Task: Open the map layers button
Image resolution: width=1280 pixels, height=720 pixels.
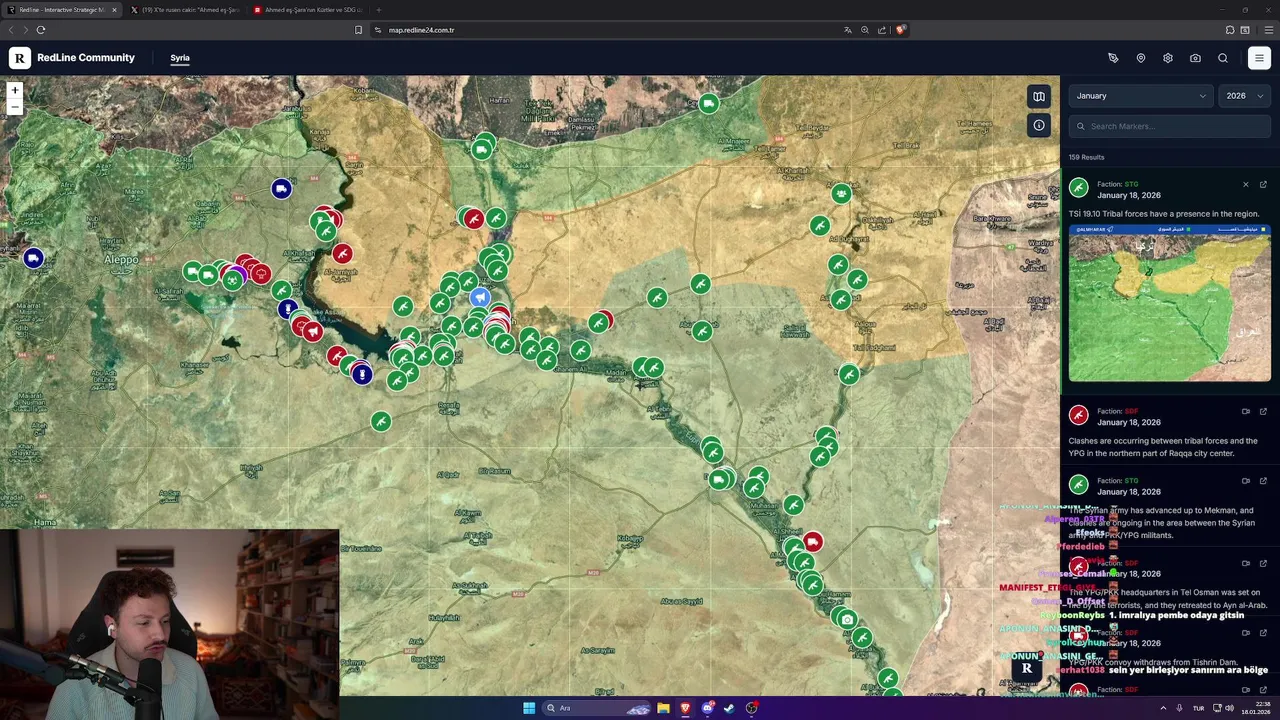Action: click(x=1039, y=97)
